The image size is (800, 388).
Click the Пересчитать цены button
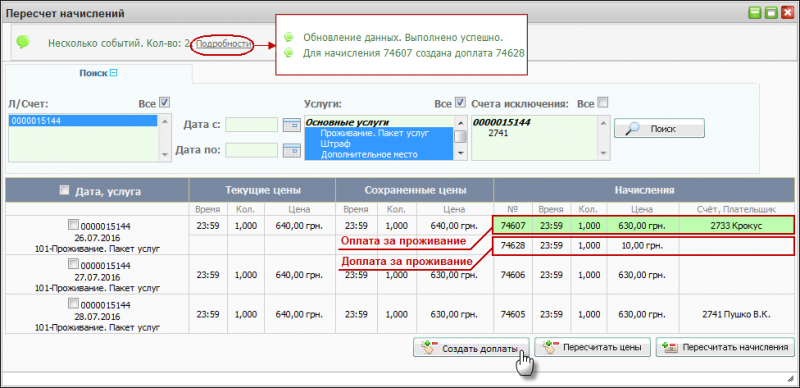pos(593,348)
